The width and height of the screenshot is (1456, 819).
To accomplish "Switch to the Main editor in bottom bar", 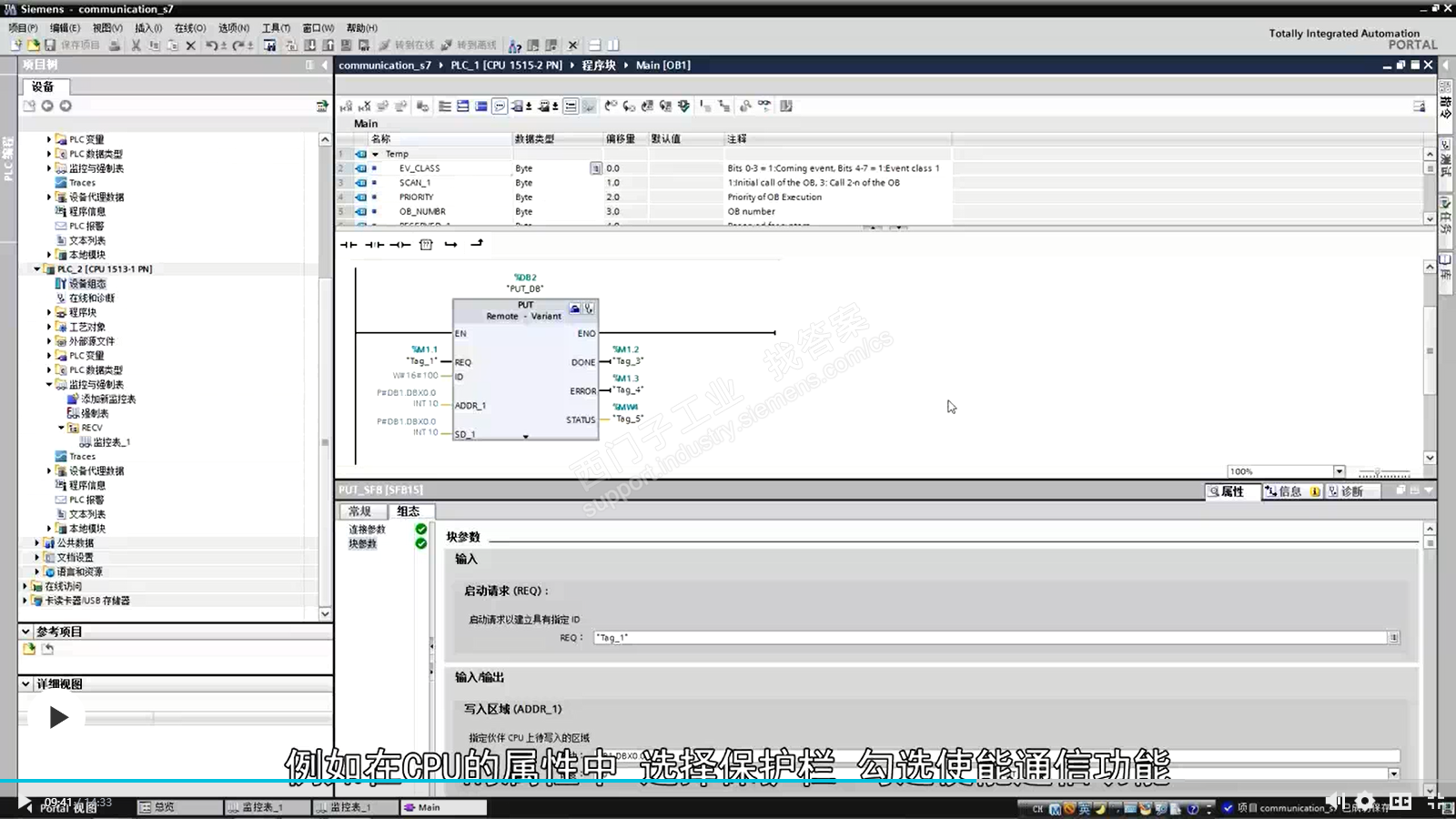I will [444, 807].
